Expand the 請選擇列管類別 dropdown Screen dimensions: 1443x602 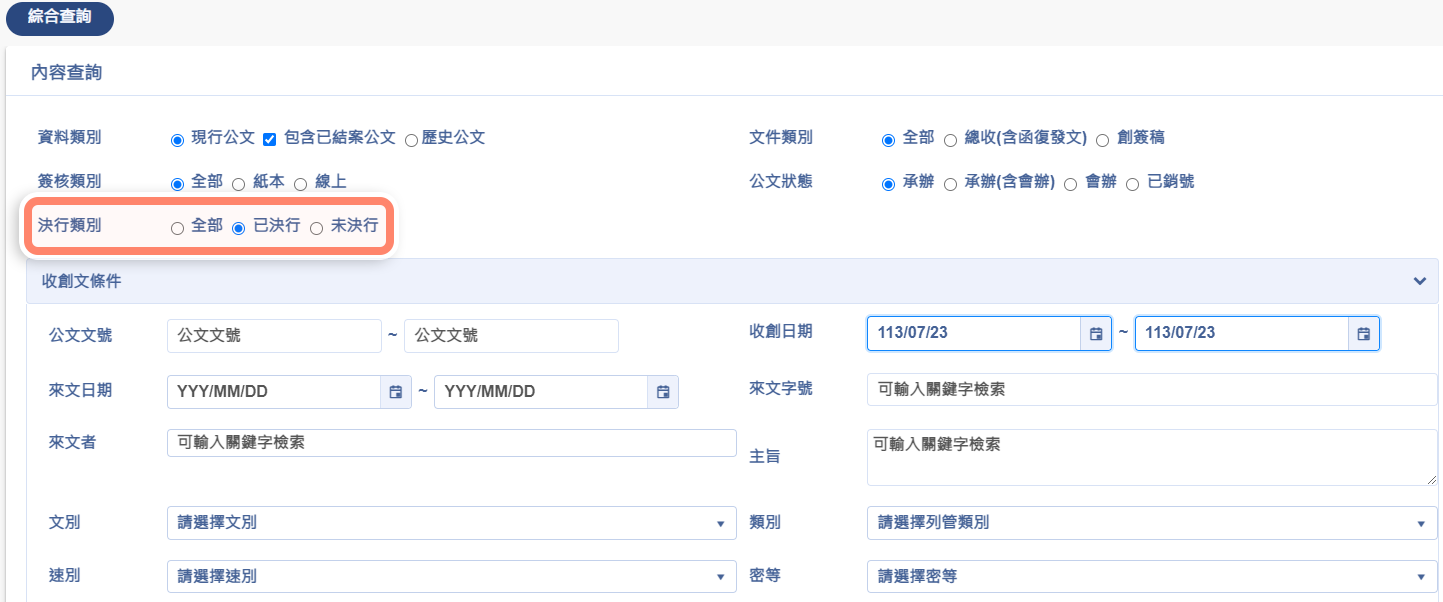coord(1151,523)
